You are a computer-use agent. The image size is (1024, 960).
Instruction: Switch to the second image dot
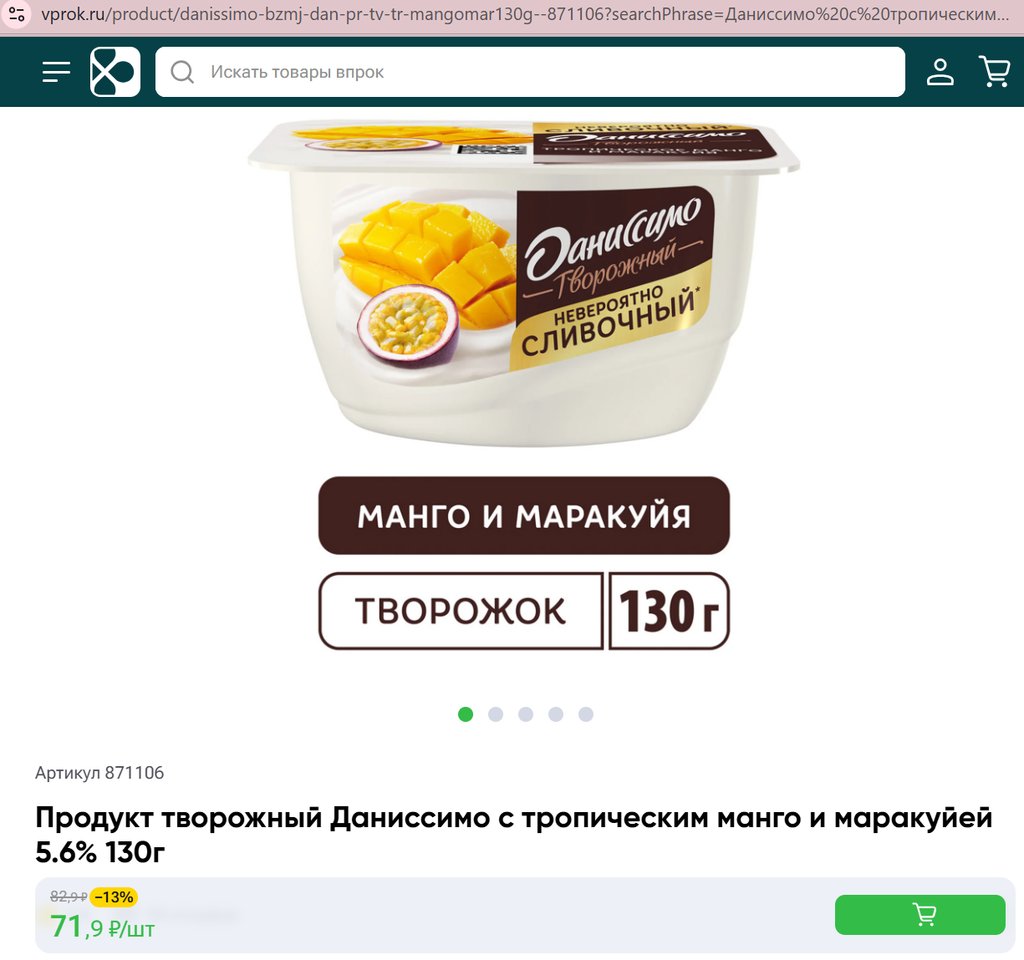click(496, 714)
